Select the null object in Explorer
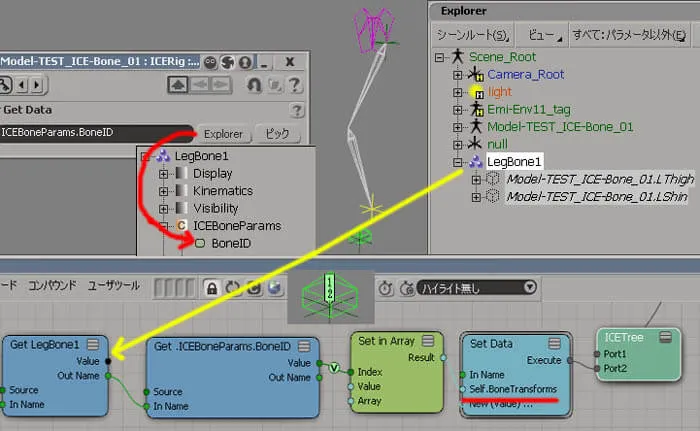The image size is (700, 431). pyautogui.click(x=497, y=144)
